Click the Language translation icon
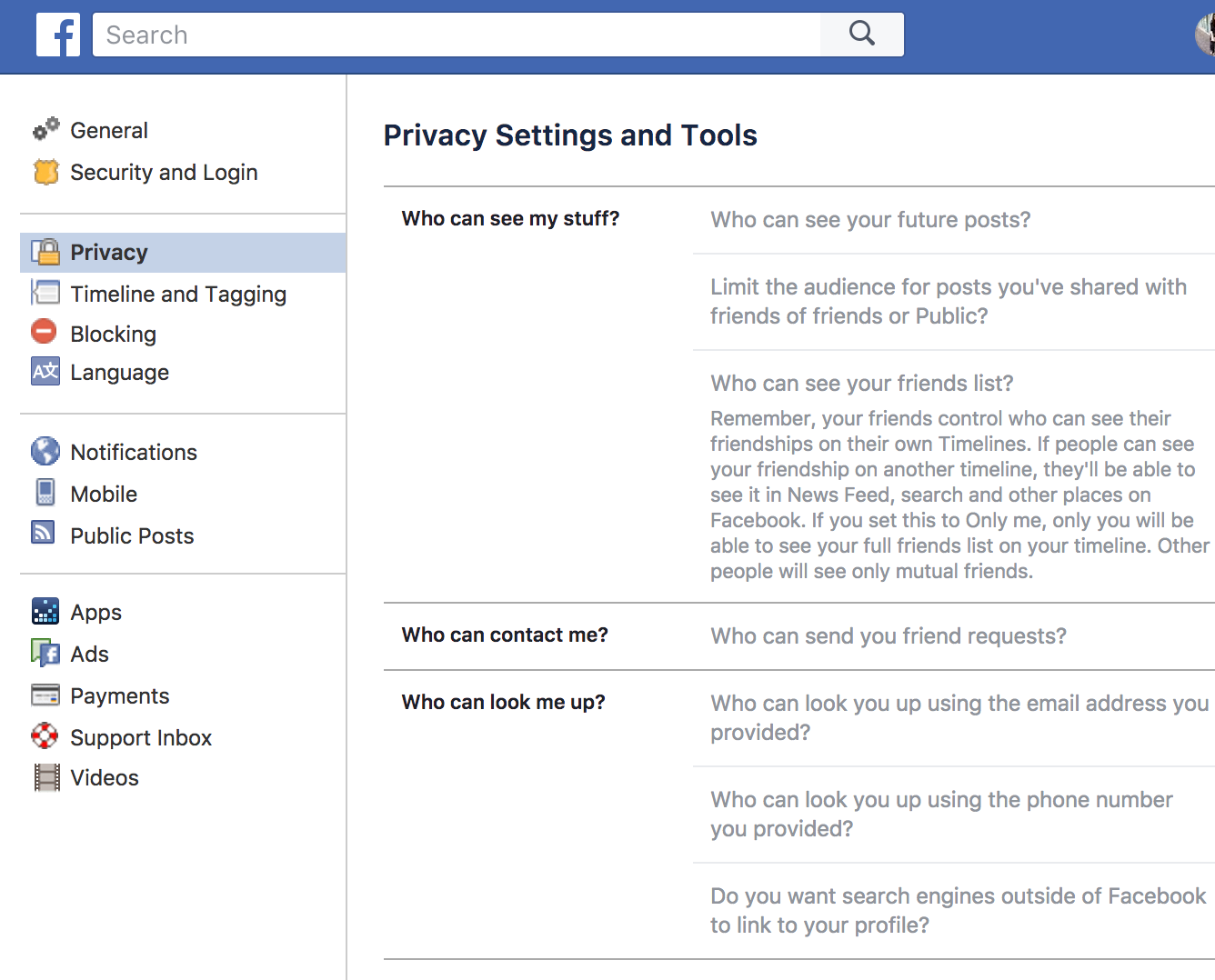Viewport: 1215px width, 980px height. pos(45,372)
